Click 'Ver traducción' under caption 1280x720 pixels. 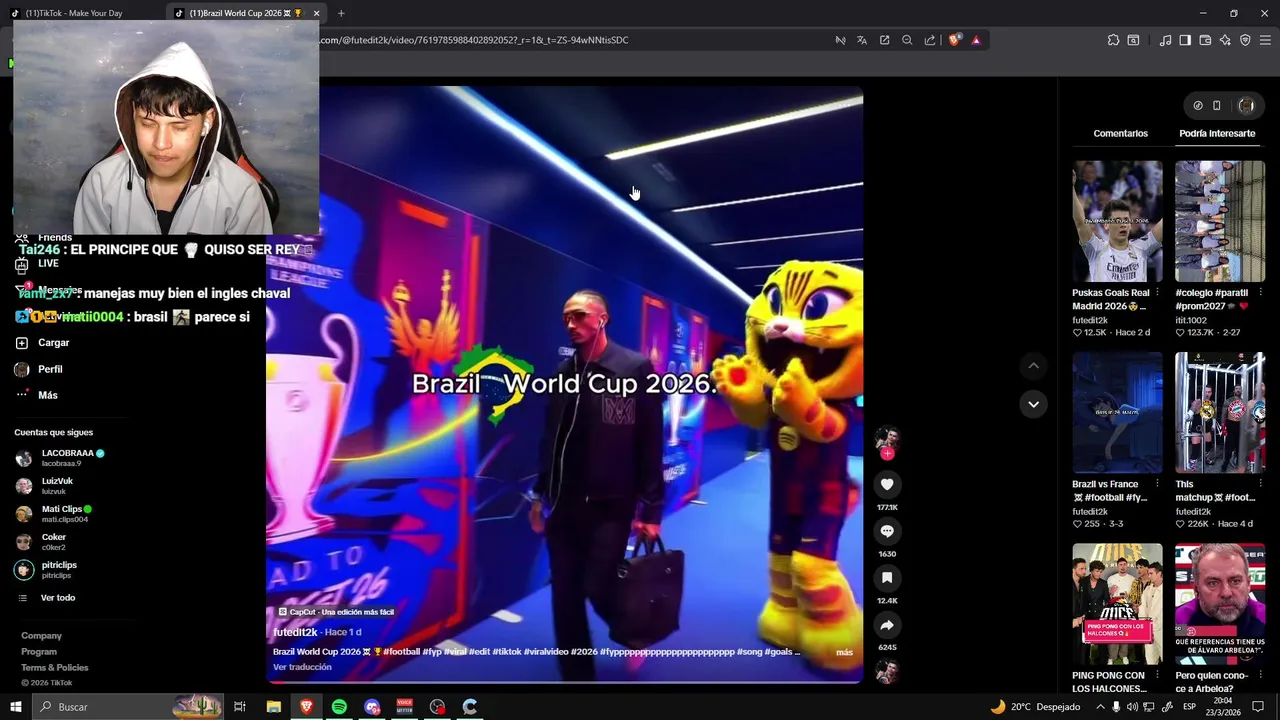(302, 667)
